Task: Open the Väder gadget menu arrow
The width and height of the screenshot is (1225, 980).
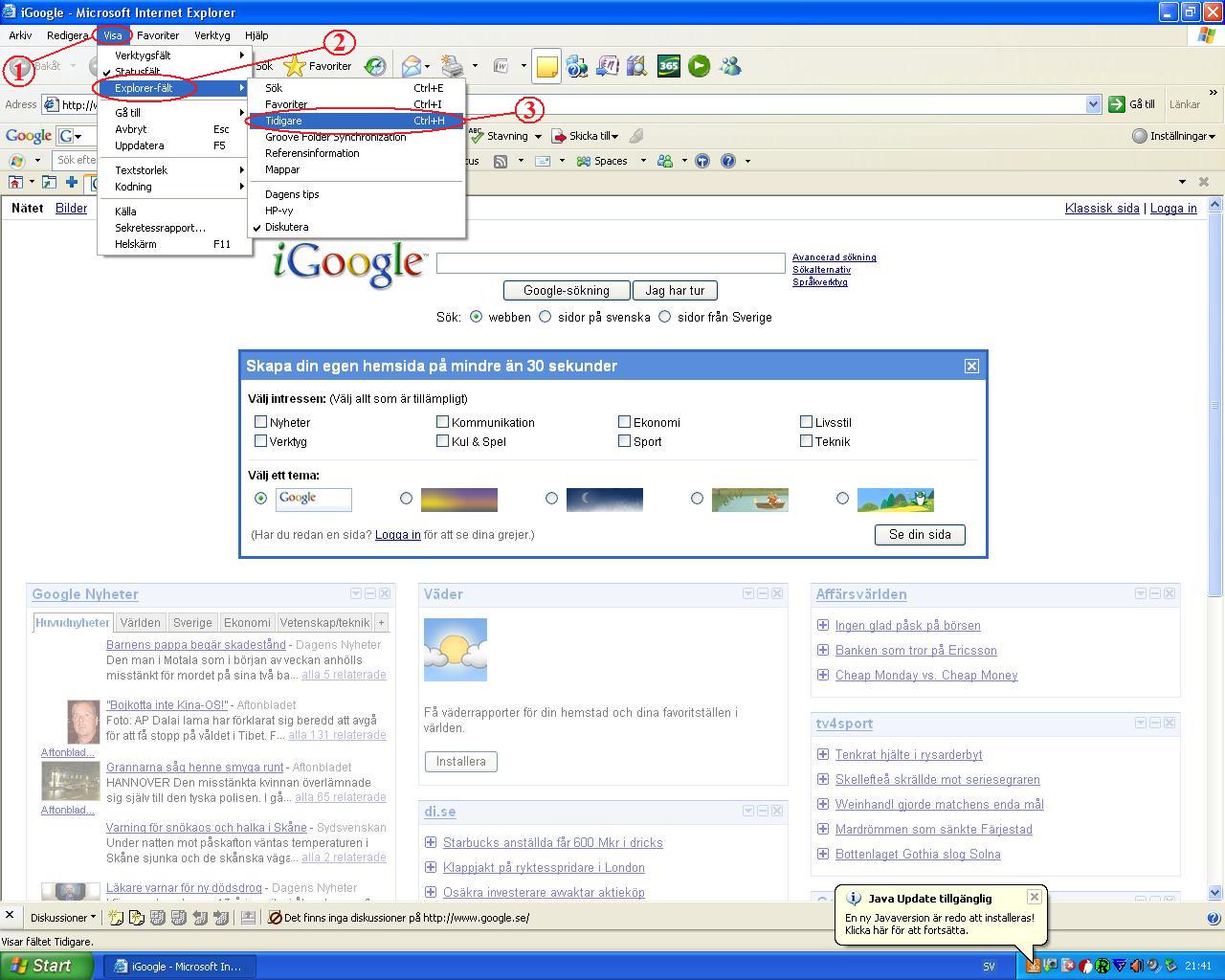Action: [748, 593]
